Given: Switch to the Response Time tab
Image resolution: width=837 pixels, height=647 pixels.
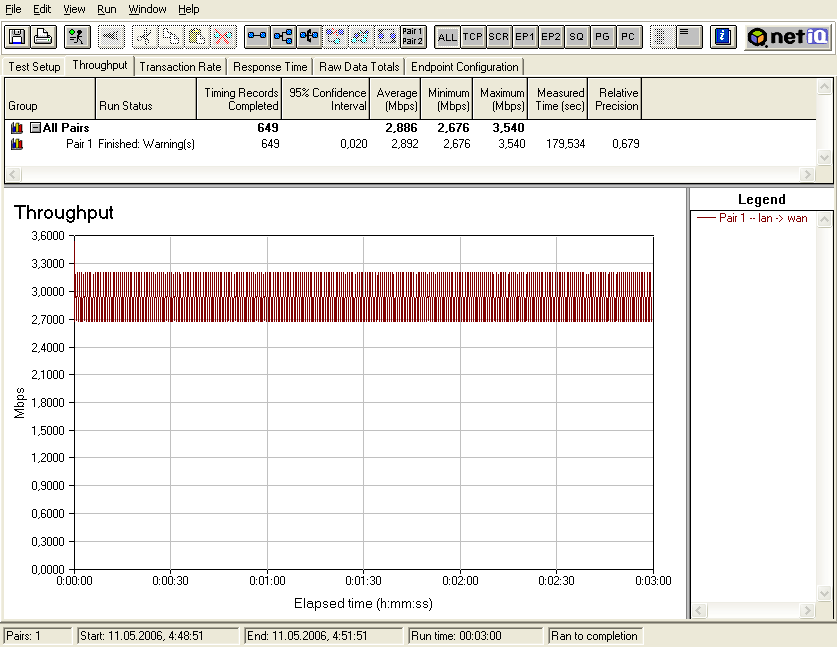Looking at the screenshot, I should 270,67.
